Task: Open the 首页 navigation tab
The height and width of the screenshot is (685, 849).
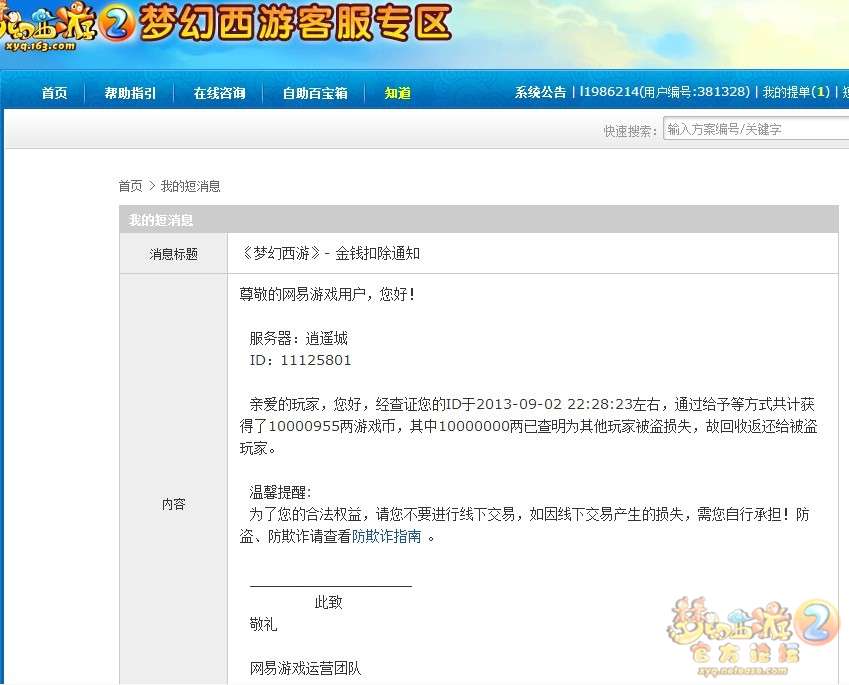Action: click(x=54, y=93)
